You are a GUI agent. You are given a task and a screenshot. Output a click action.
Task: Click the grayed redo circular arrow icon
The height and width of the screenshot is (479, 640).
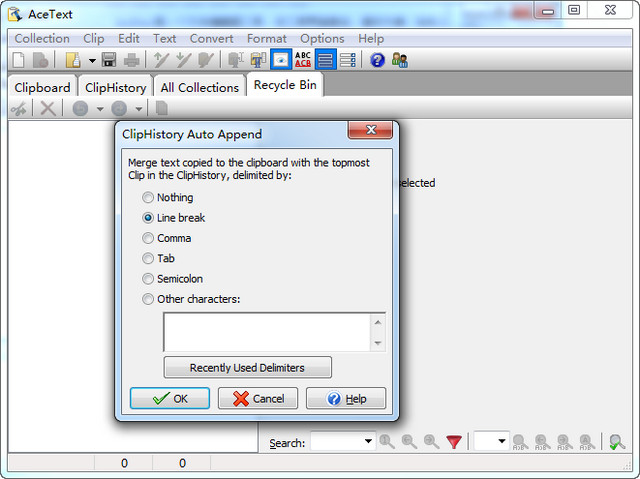(x=119, y=109)
